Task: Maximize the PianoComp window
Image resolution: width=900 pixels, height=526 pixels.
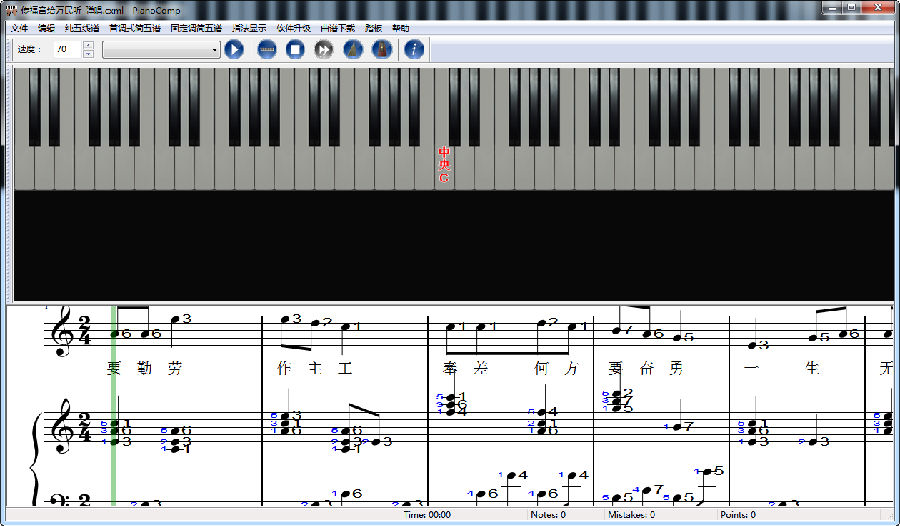Action: (x=852, y=7)
